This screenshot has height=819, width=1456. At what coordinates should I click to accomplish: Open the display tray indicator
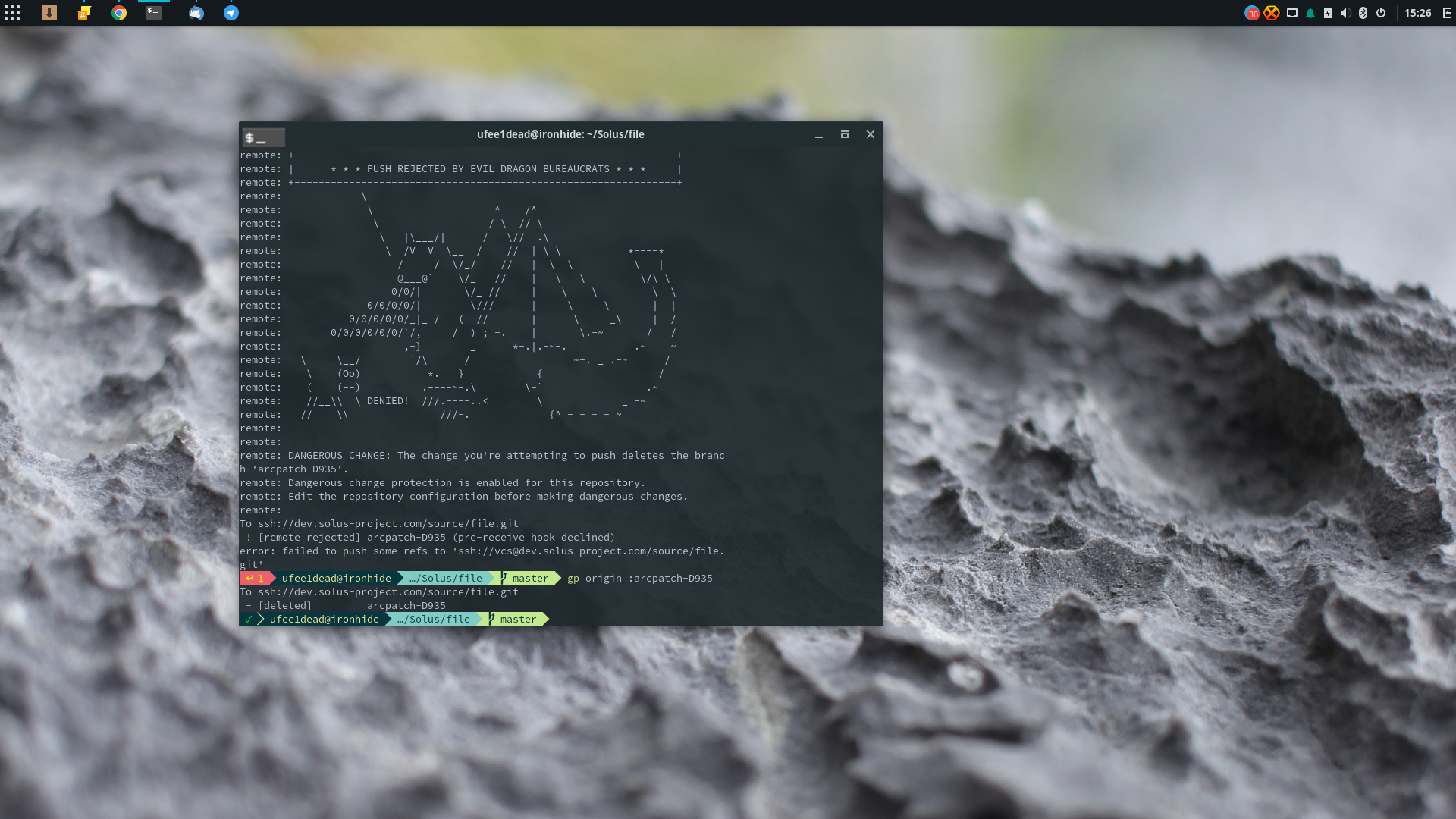pyautogui.click(x=1292, y=13)
